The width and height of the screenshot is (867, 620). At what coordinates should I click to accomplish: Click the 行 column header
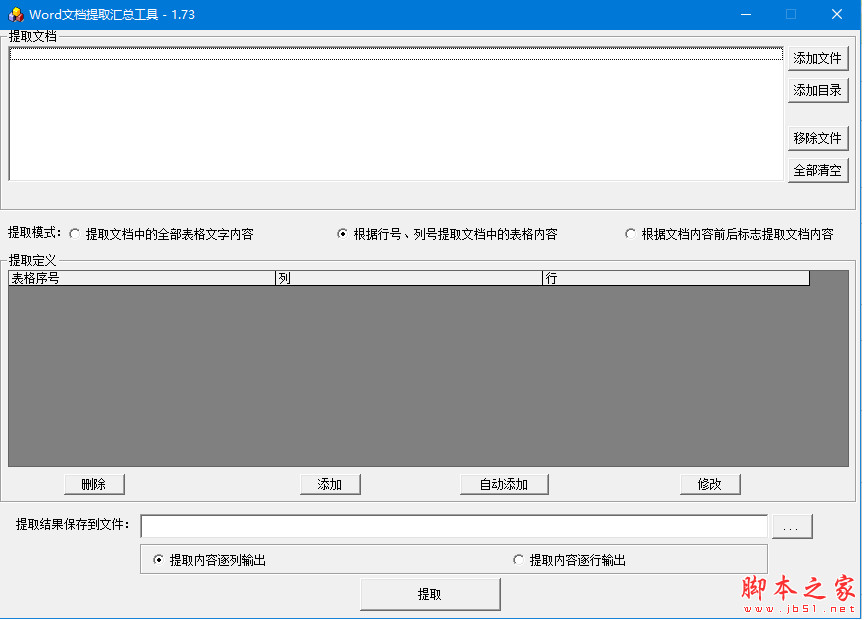click(x=676, y=278)
